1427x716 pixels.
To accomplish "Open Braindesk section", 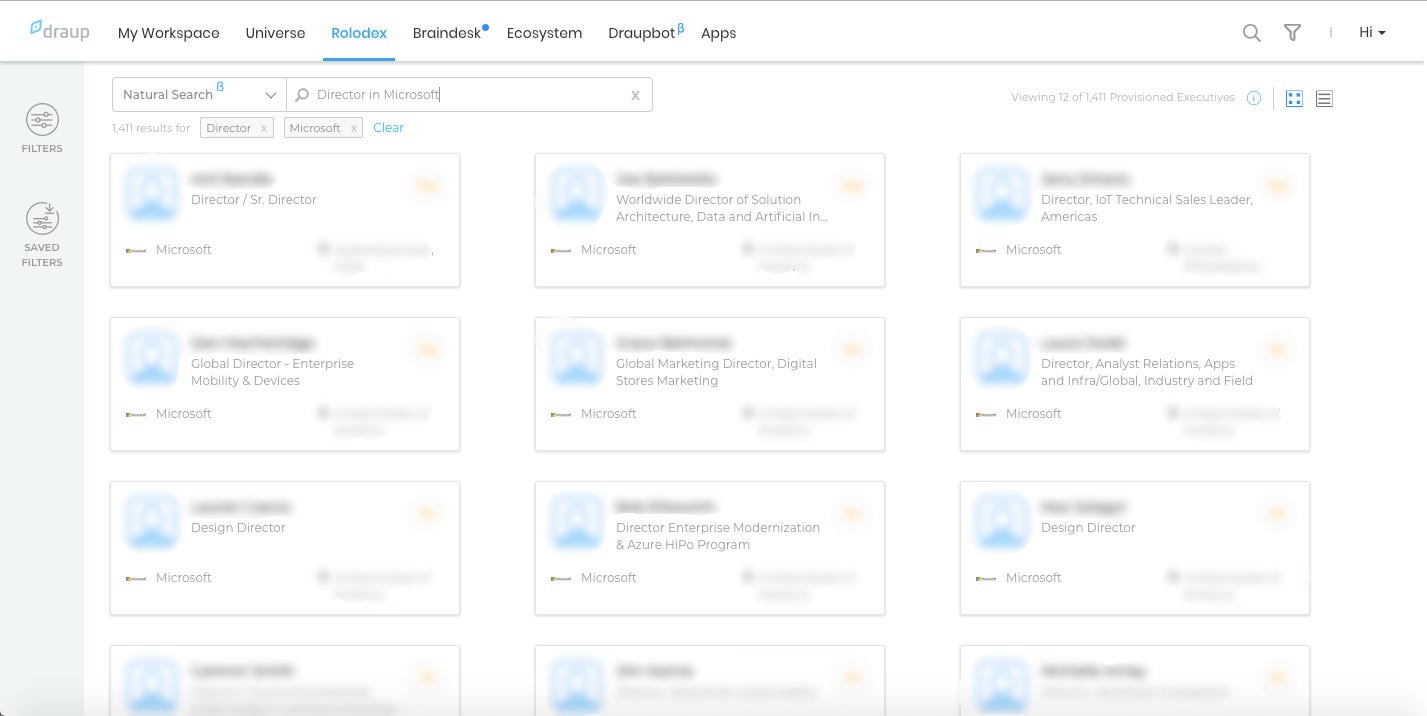I will pos(449,33).
